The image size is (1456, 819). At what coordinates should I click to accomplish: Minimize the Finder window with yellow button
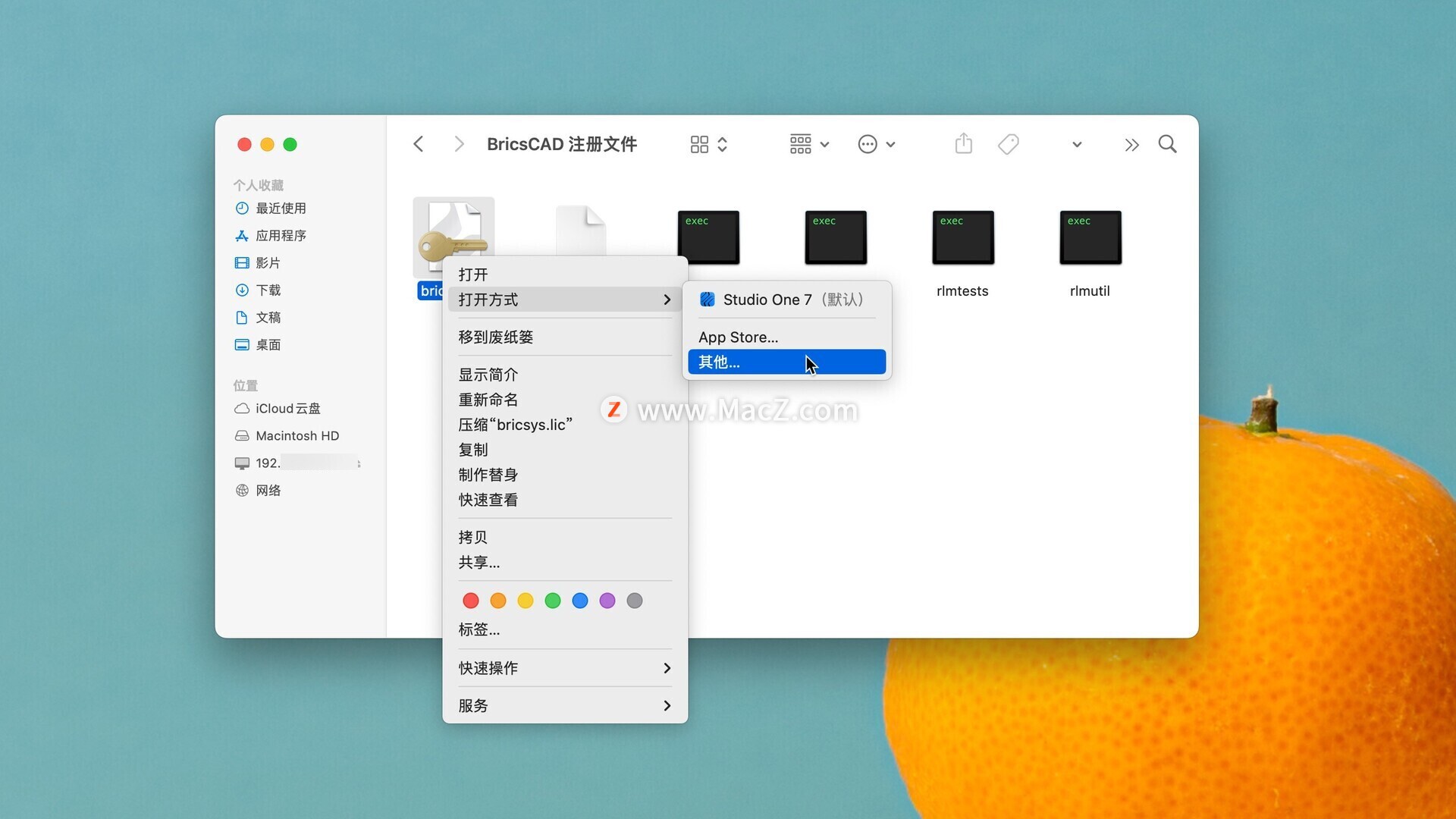tap(267, 144)
